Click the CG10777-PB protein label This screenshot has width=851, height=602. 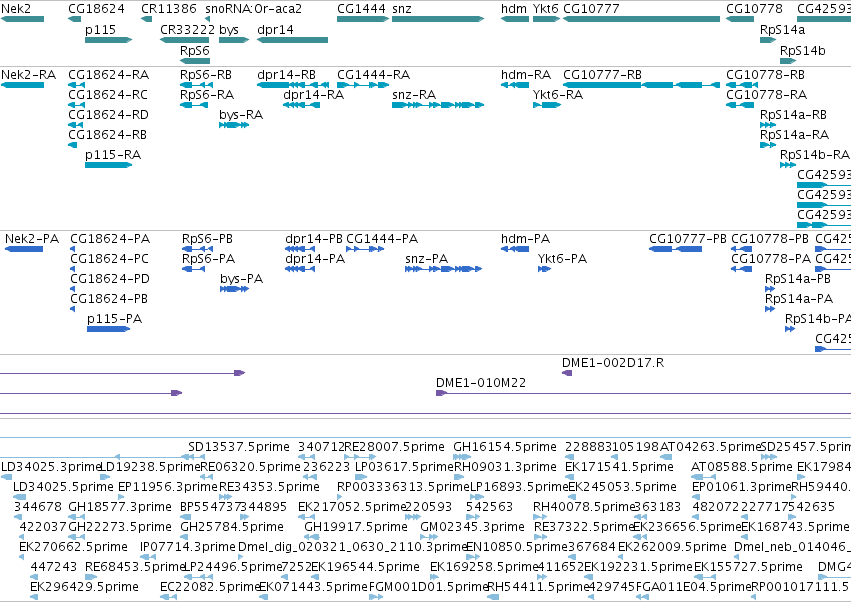[688, 238]
